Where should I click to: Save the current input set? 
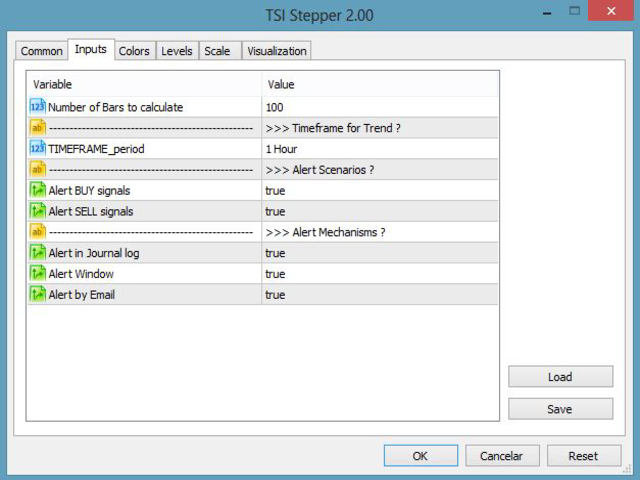pos(560,409)
